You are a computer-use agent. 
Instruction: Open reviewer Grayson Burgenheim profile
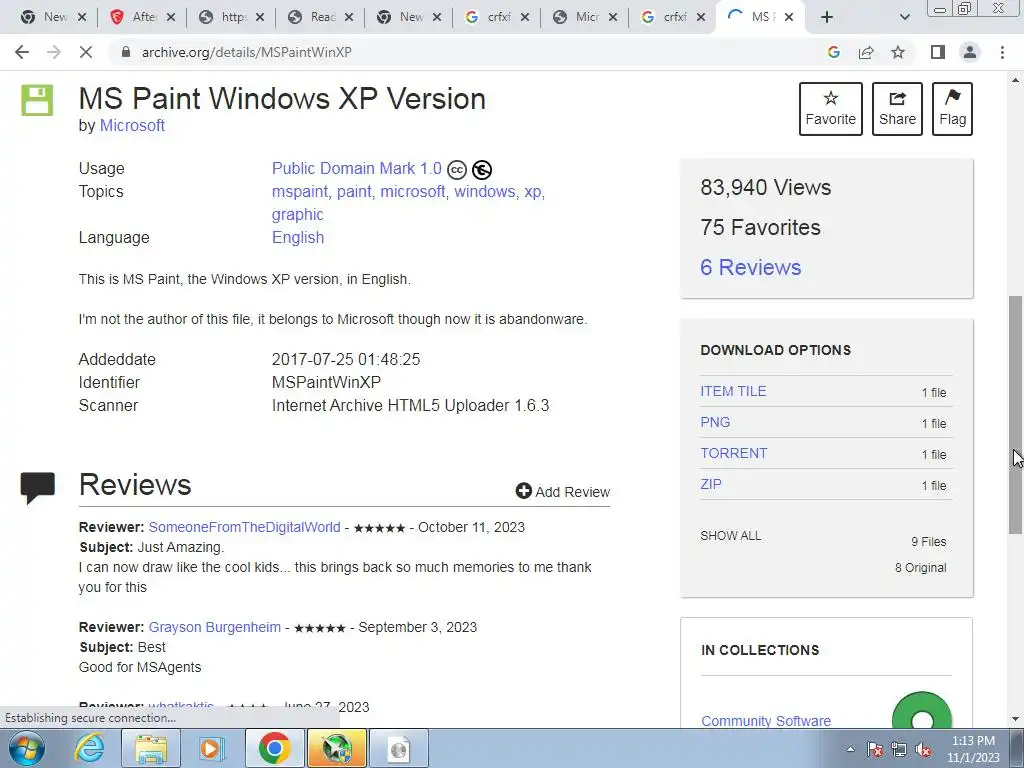[x=214, y=627]
